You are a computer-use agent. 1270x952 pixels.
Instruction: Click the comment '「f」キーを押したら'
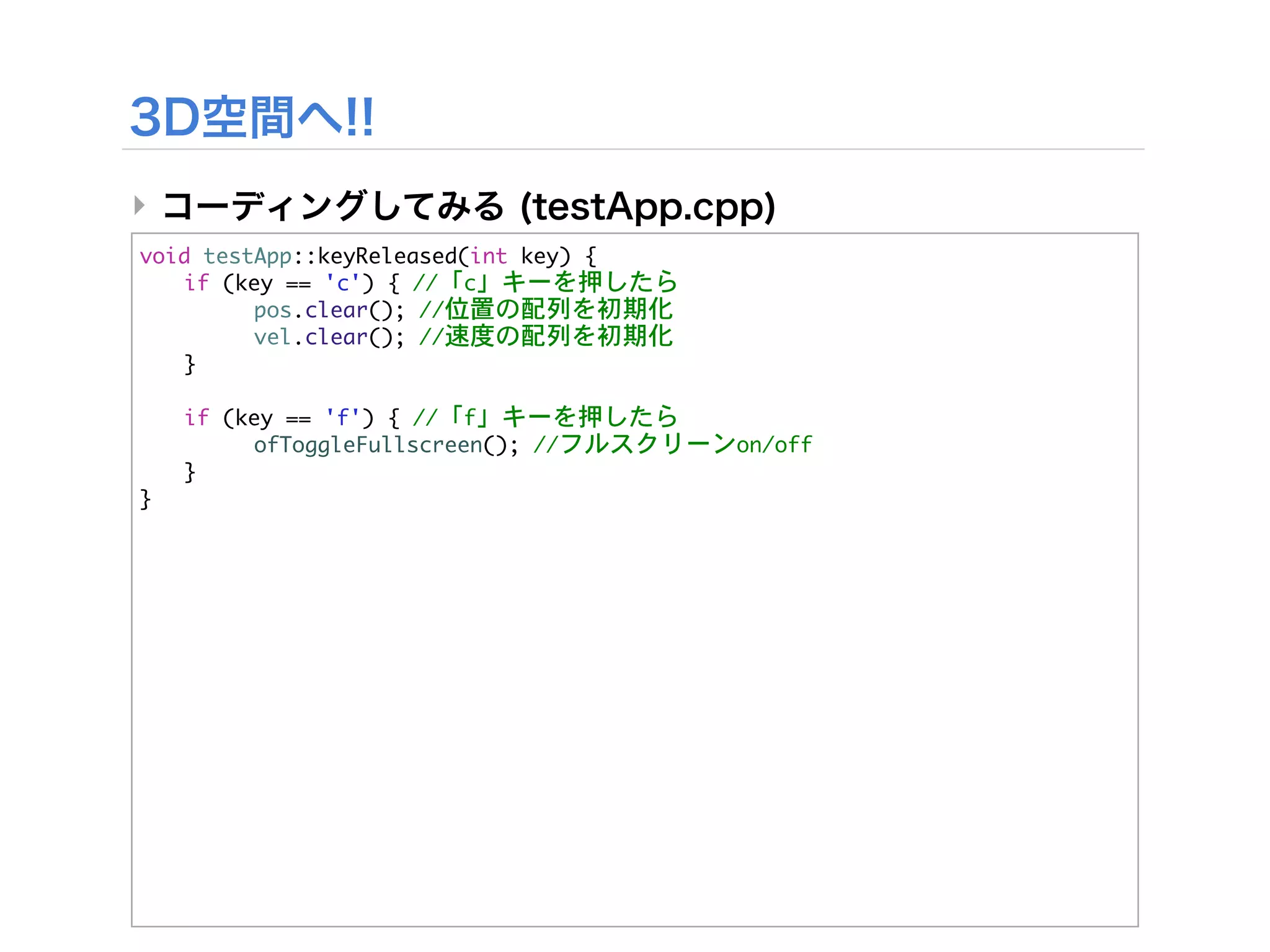(562, 416)
